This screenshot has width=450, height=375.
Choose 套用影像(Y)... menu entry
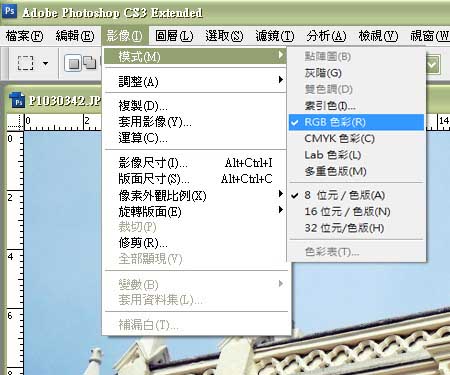(195, 122)
